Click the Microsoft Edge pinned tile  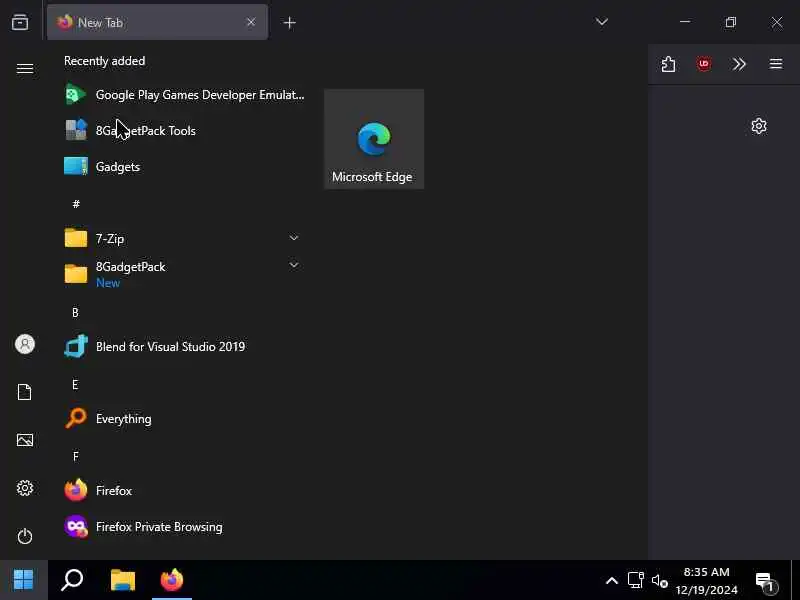pyautogui.click(x=374, y=139)
